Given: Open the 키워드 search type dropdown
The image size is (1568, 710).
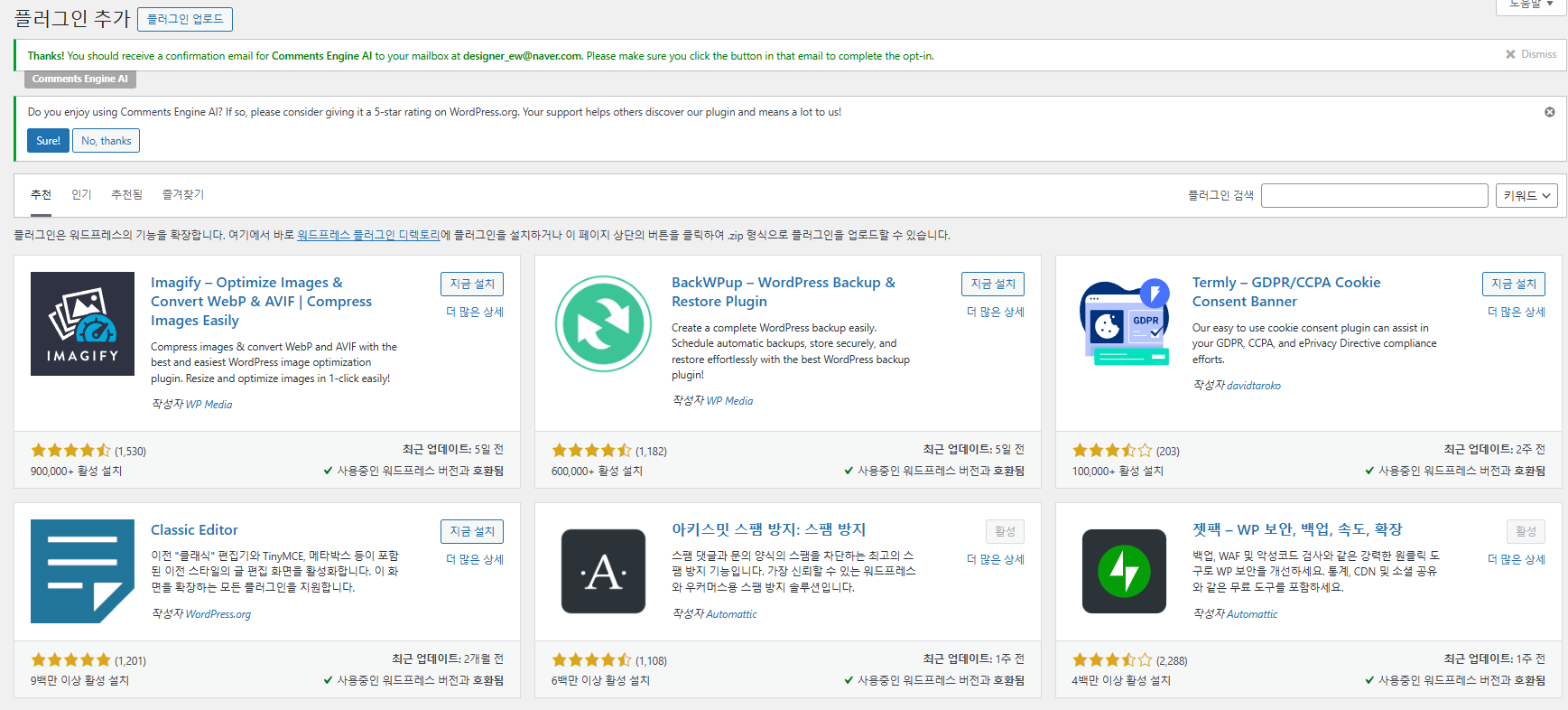Looking at the screenshot, I should coord(1526,195).
